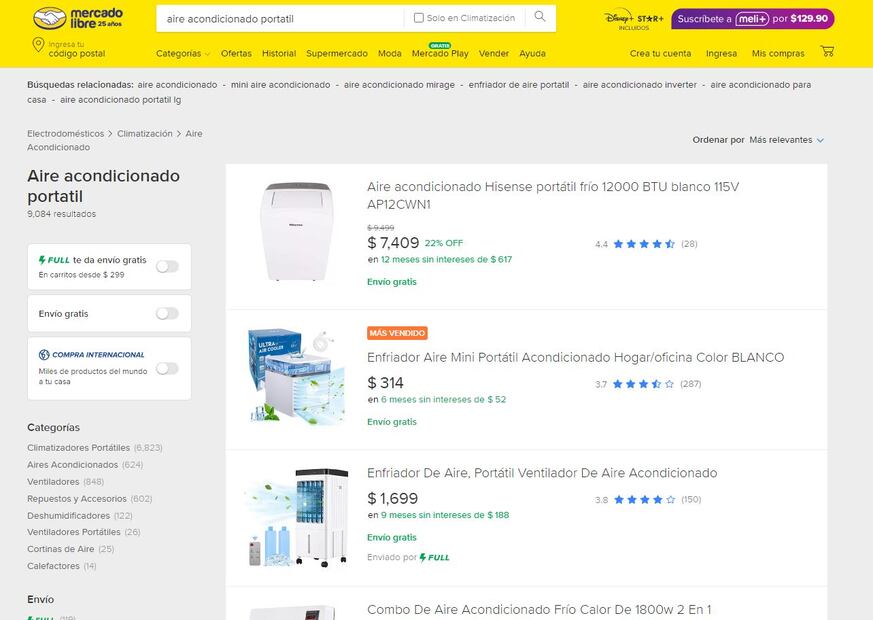
Task: Click the Vender menu item
Action: (x=494, y=53)
